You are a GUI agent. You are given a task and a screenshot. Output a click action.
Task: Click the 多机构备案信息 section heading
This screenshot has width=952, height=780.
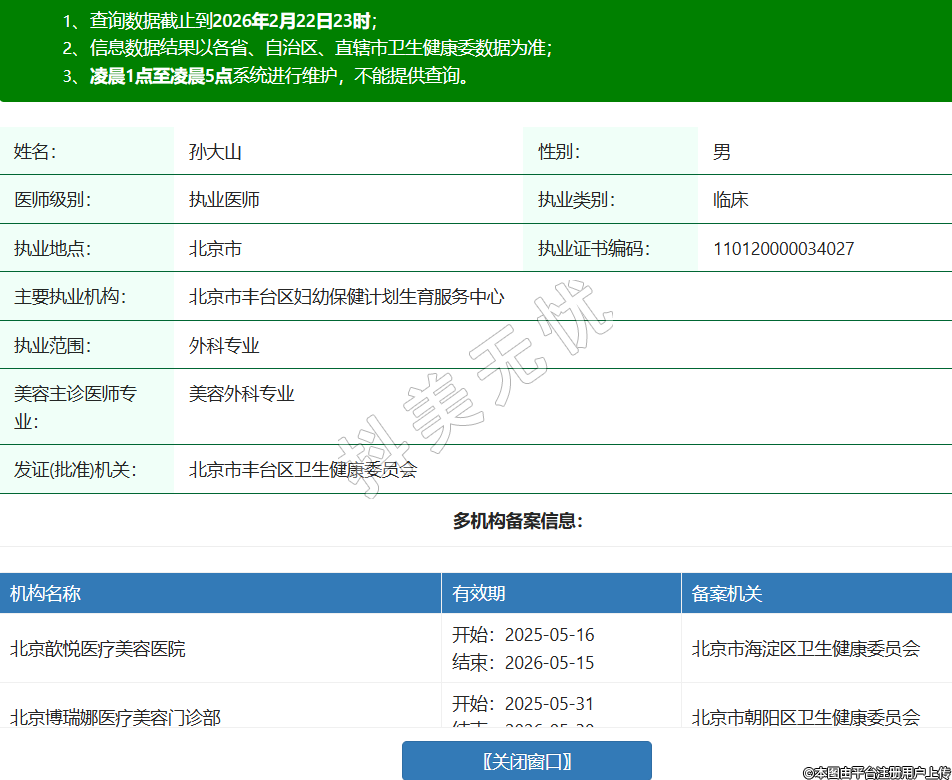tap(517, 521)
